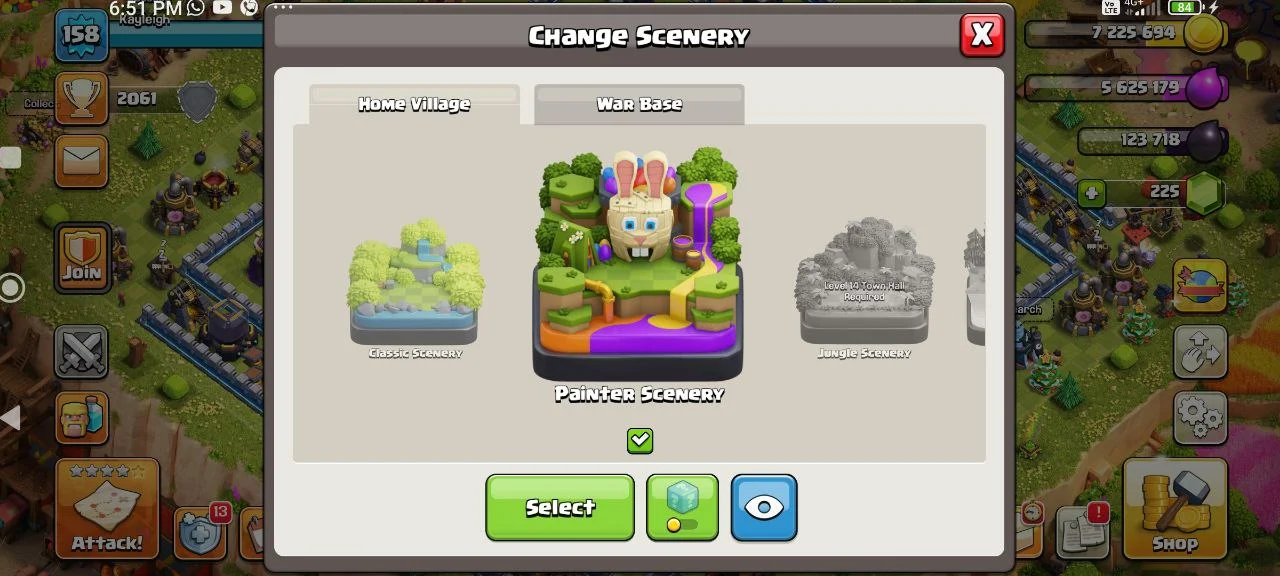Toggle the green checkmark under Painter Scenery
The height and width of the screenshot is (576, 1280).
point(640,440)
